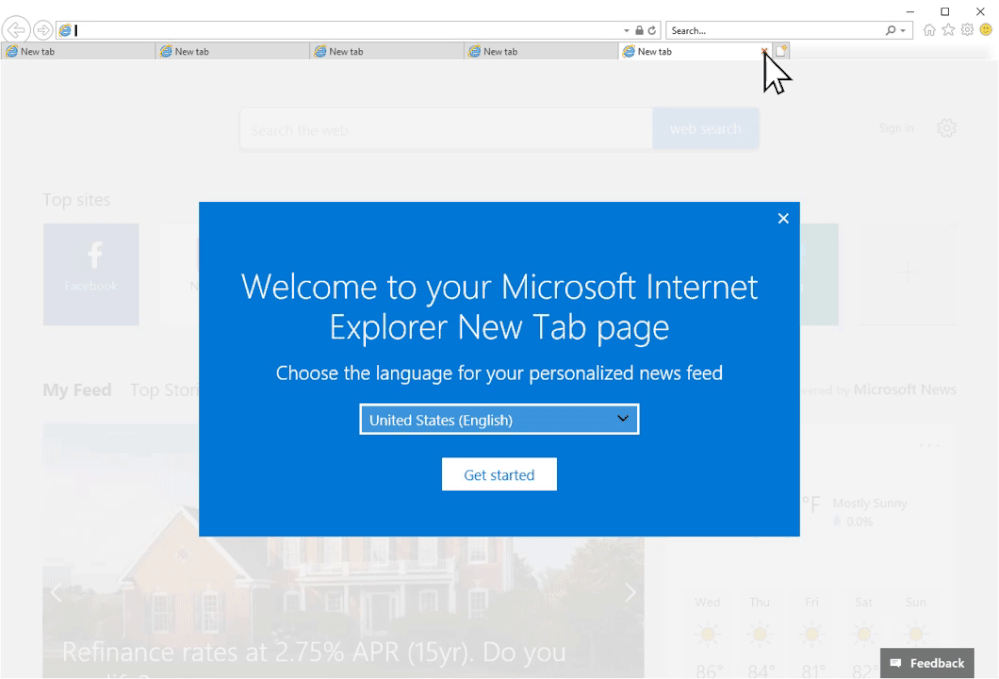Close the welcome dialog with X

(x=783, y=218)
